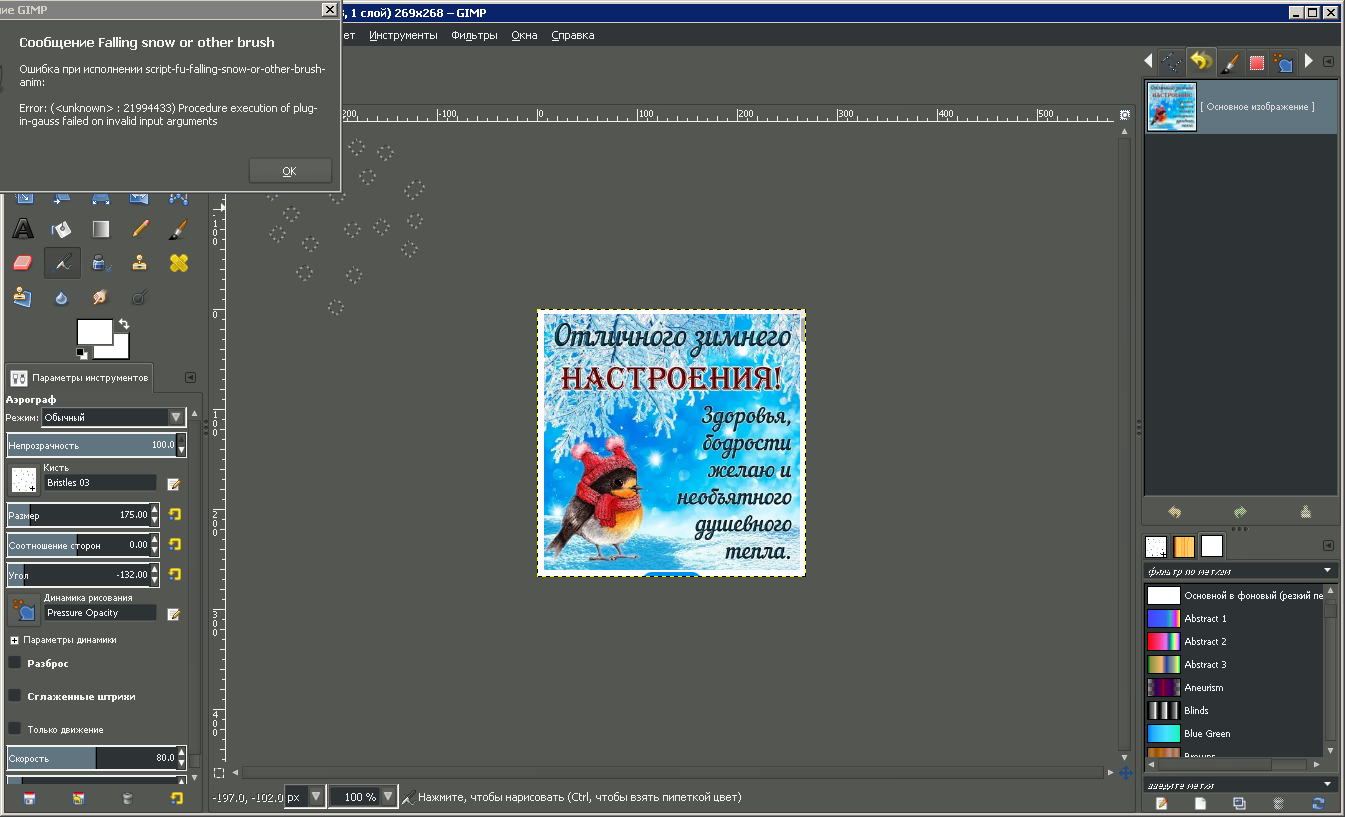Pick the Blur/Sharpen droplet tool
1345x817 pixels.
62,297
